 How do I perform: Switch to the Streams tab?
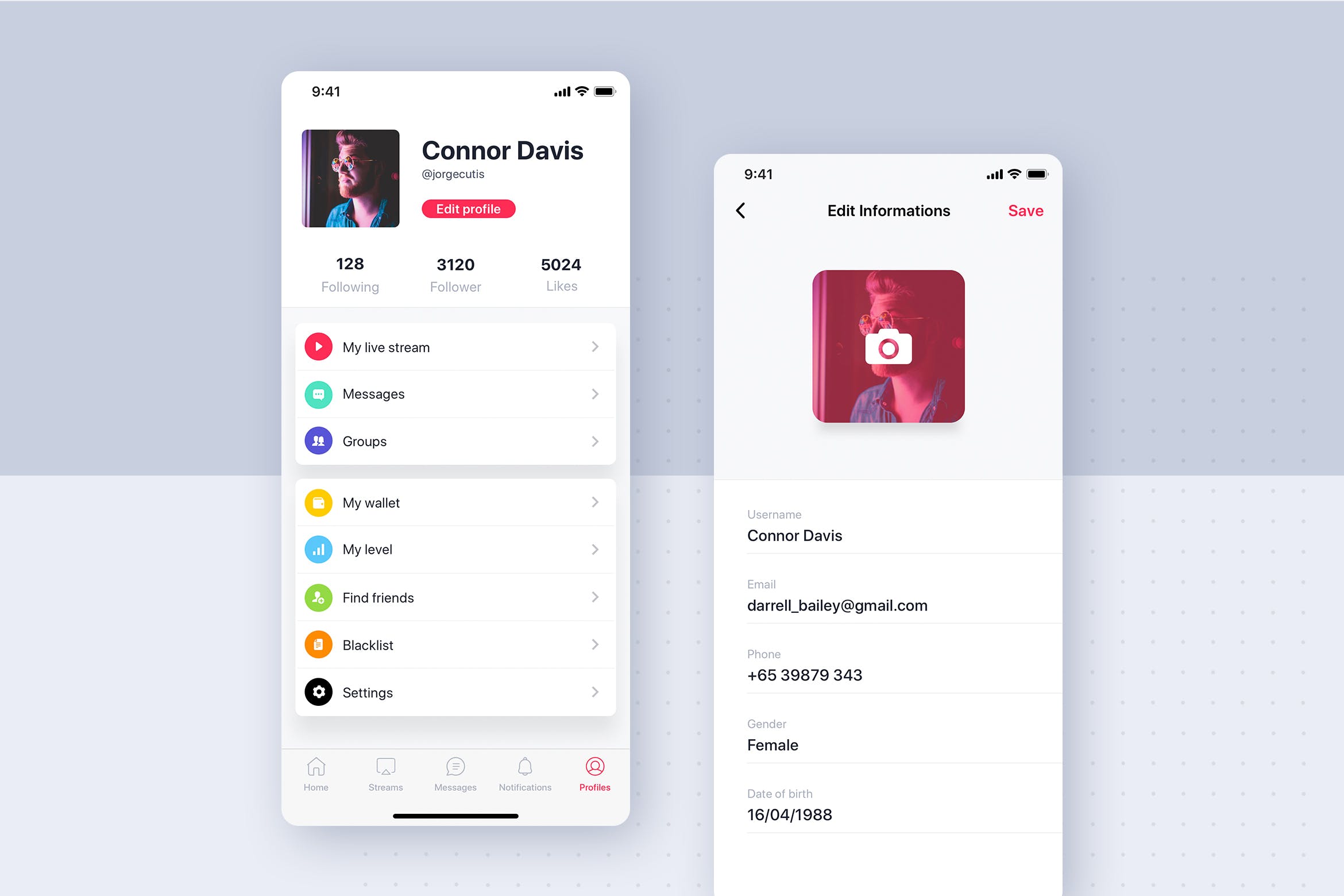(386, 775)
